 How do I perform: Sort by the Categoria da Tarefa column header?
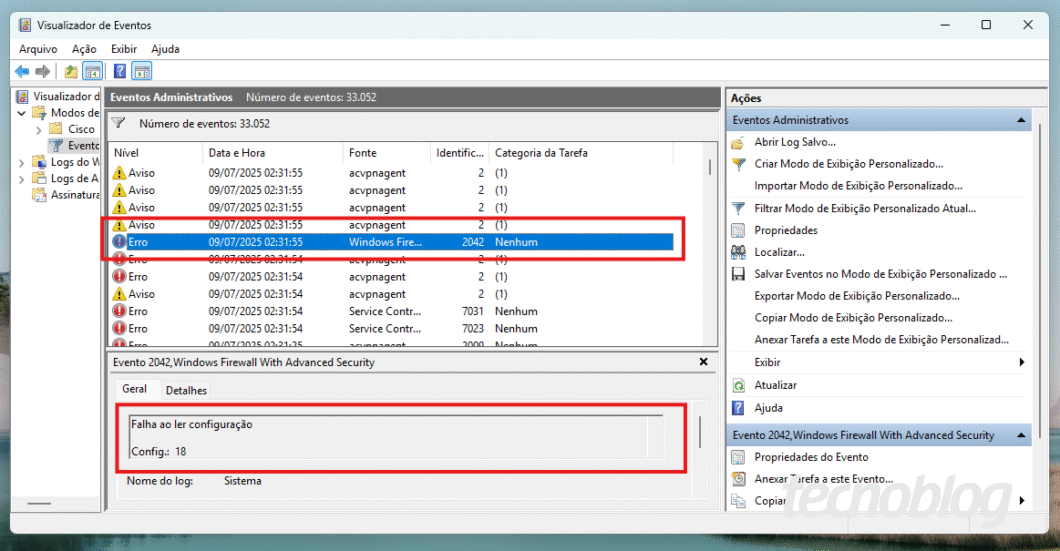pyautogui.click(x=581, y=153)
